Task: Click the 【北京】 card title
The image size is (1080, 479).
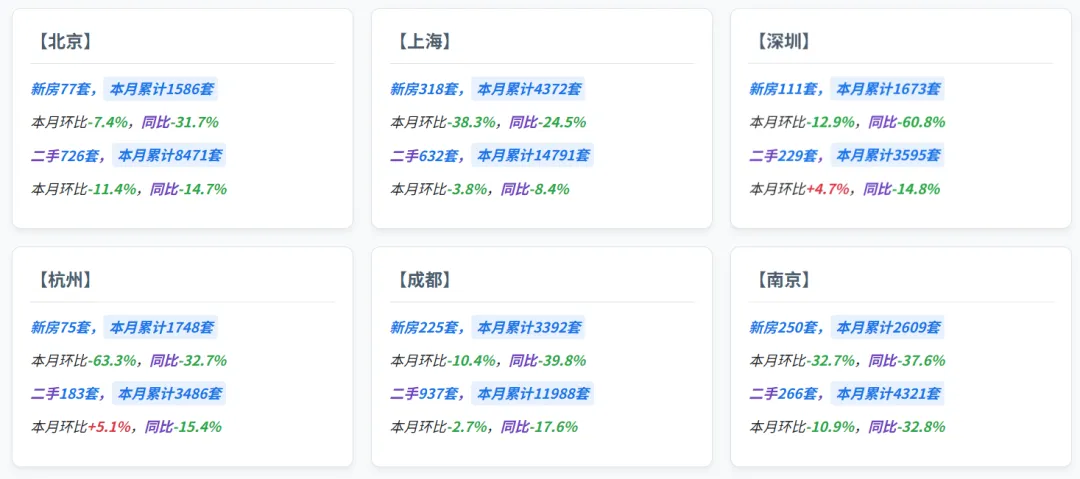Action: [61, 42]
